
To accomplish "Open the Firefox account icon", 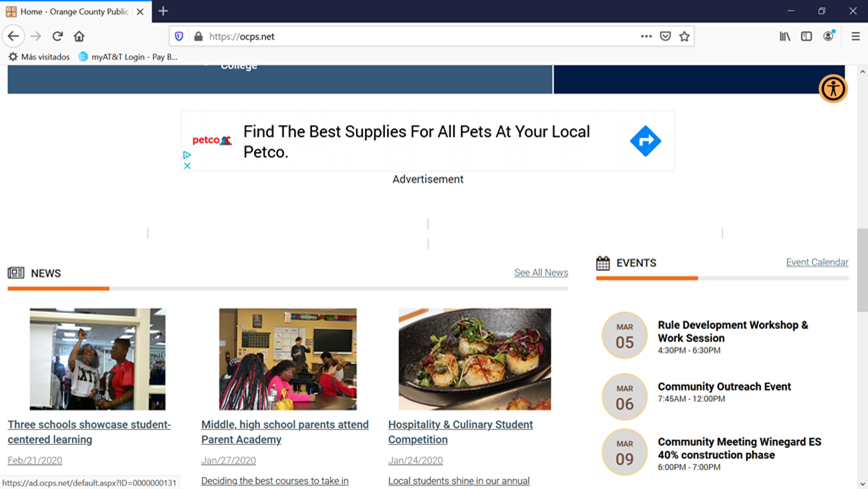I will (x=828, y=37).
